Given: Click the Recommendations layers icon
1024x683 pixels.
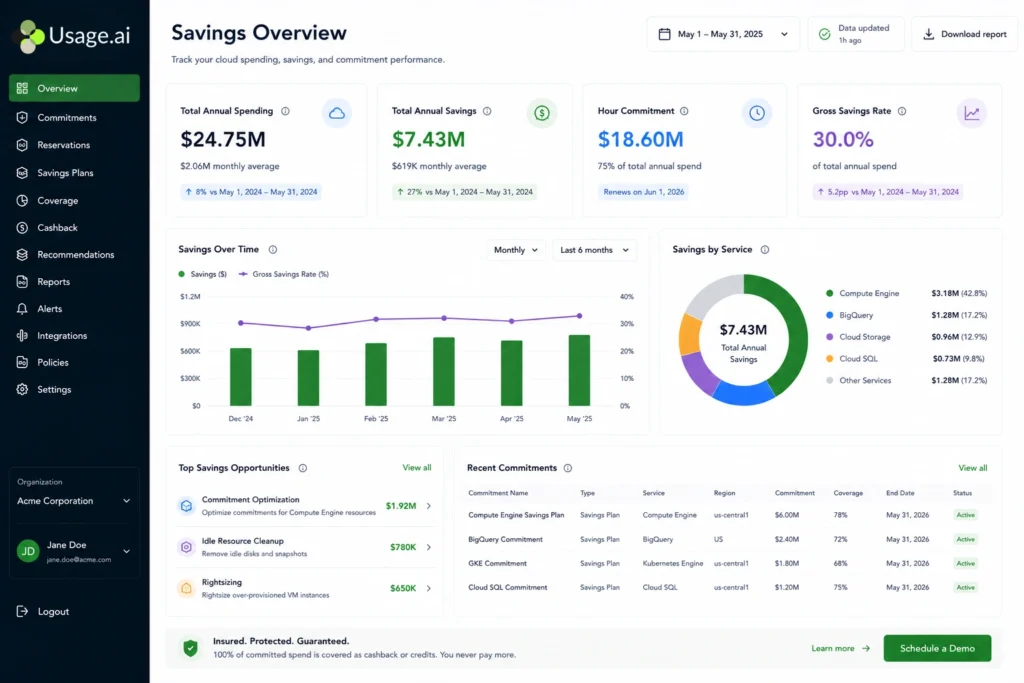Looking at the screenshot, I should 22,255.
